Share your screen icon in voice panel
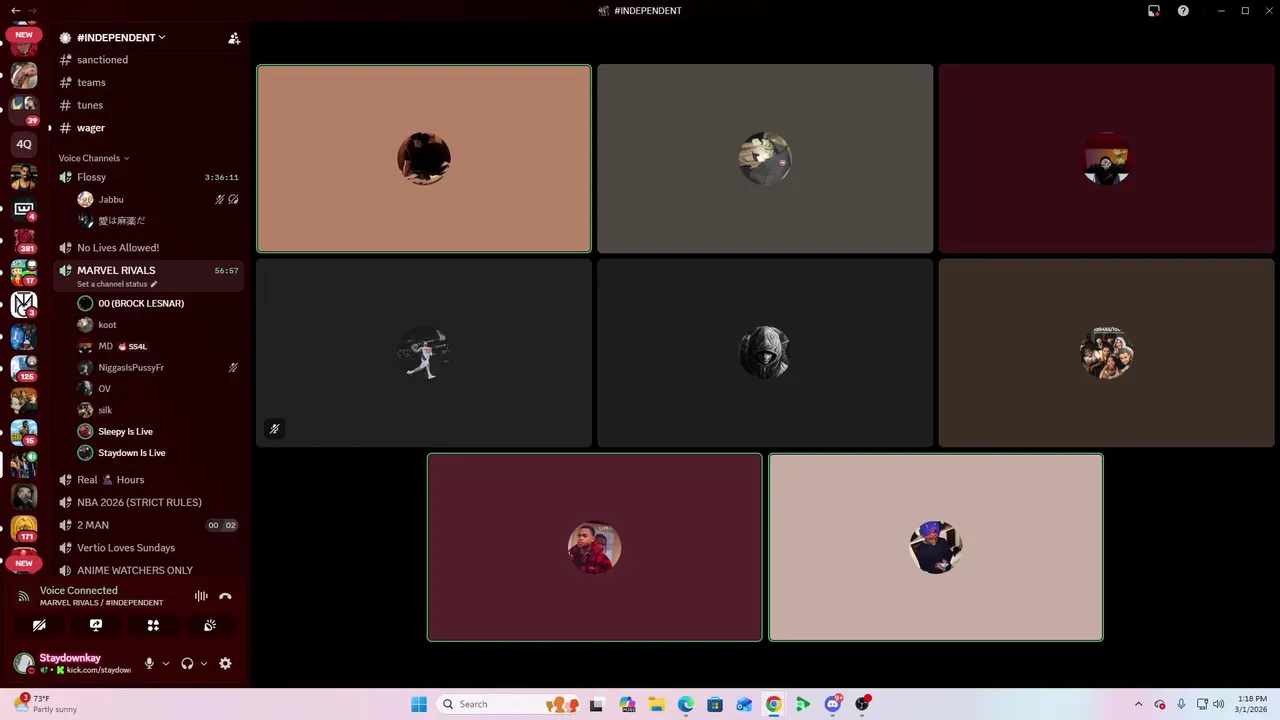 (96, 625)
